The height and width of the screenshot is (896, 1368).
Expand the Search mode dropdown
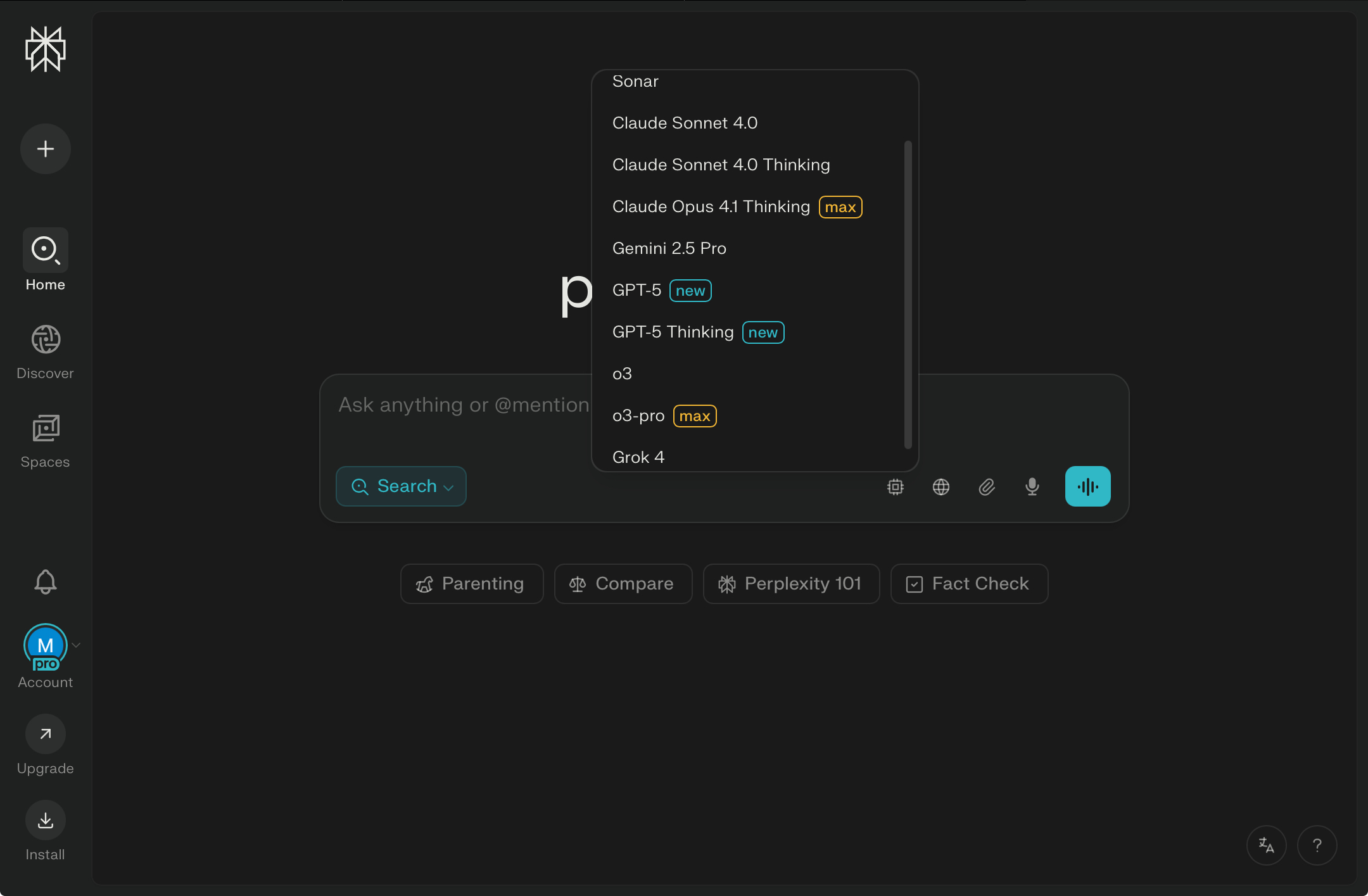click(401, 486)
